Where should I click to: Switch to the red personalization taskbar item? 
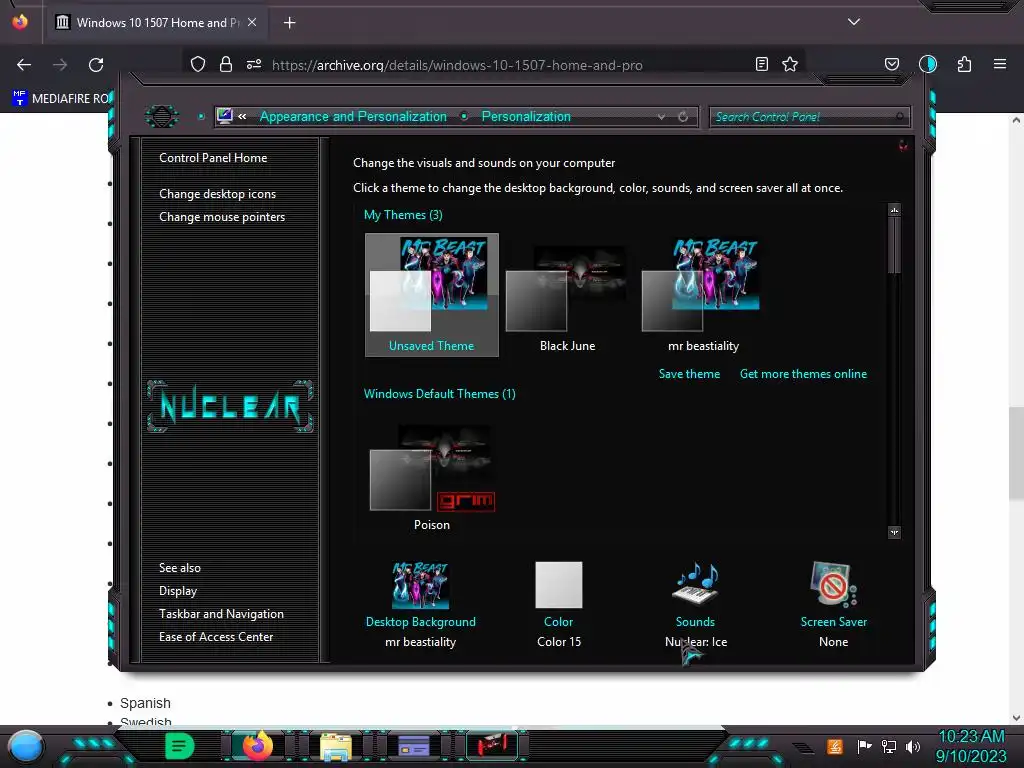point(492,745)
